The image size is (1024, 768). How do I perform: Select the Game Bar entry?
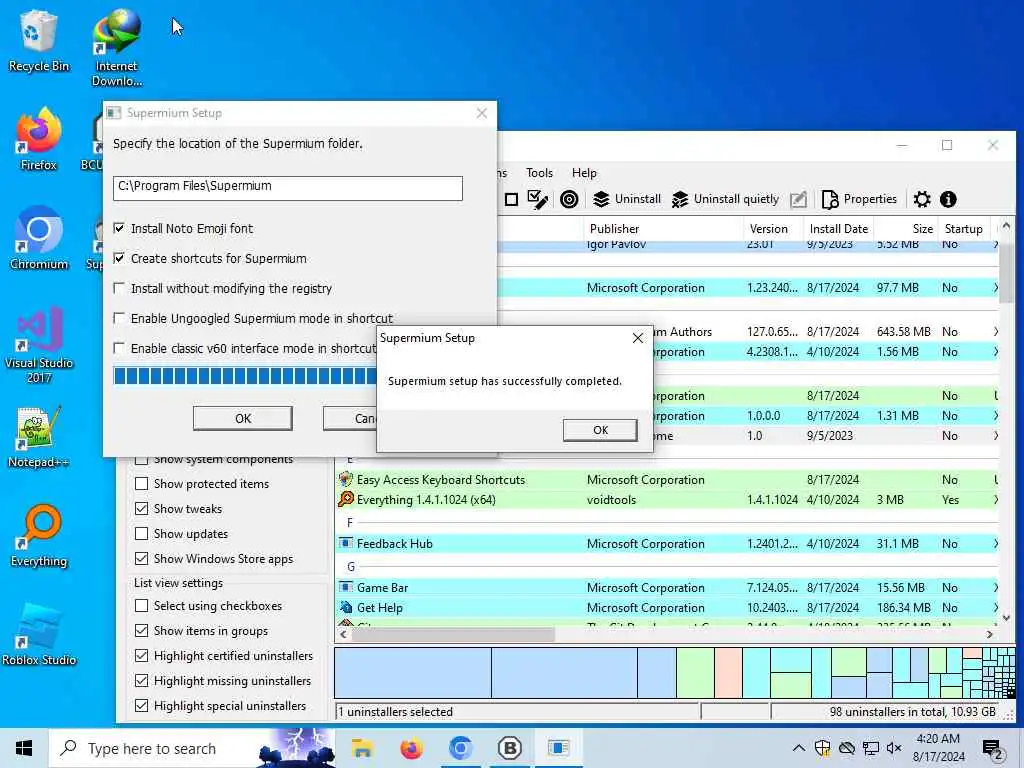pos(667,587)
